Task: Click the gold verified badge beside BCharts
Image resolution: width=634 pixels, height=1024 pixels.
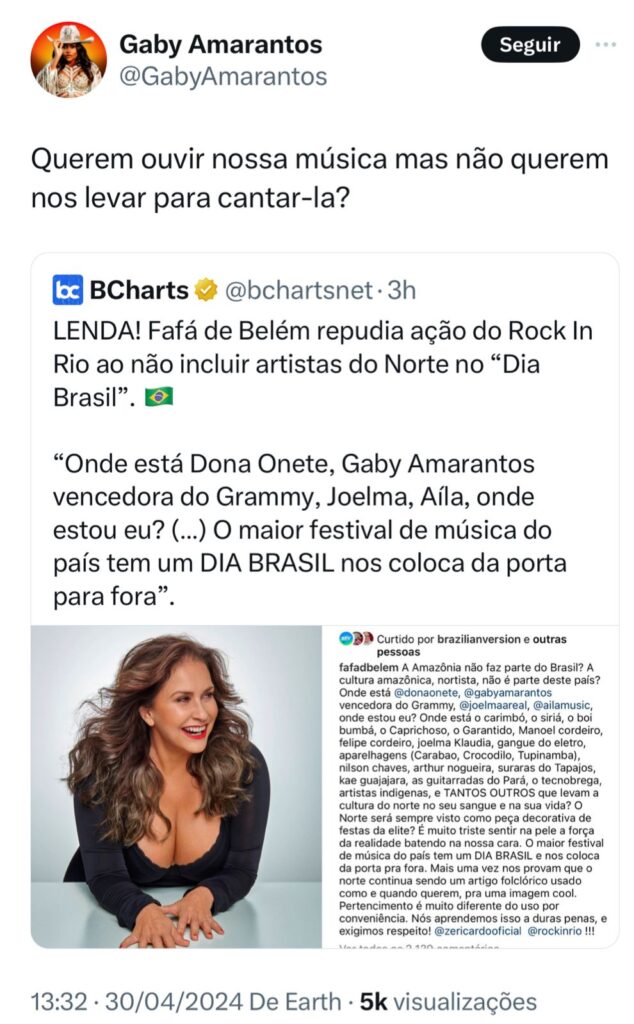Action: tap(207, 290)
